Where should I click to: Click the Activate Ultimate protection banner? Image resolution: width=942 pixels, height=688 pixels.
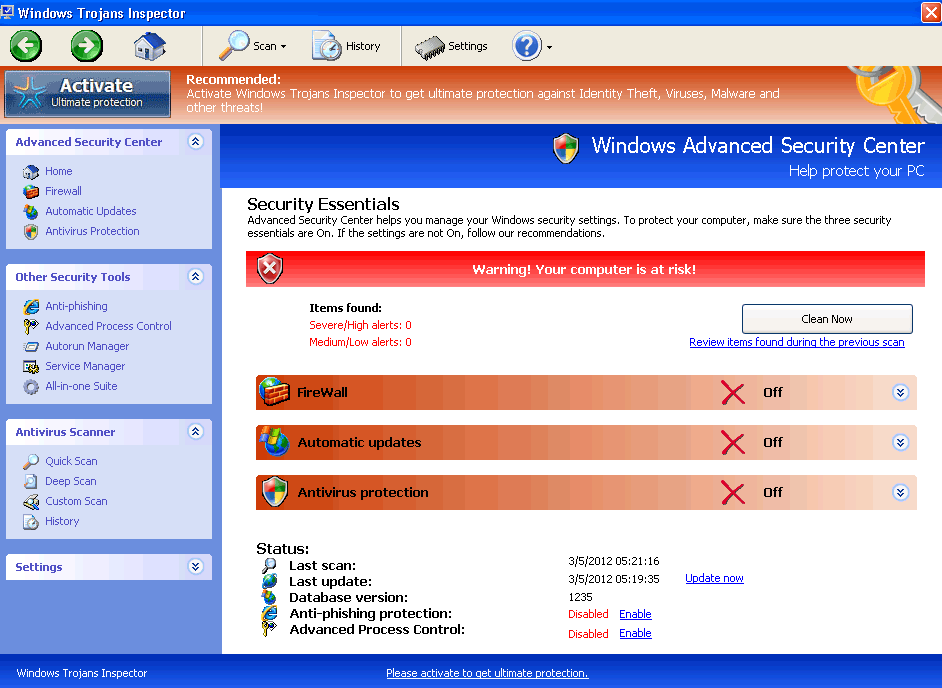coord(88,93)
